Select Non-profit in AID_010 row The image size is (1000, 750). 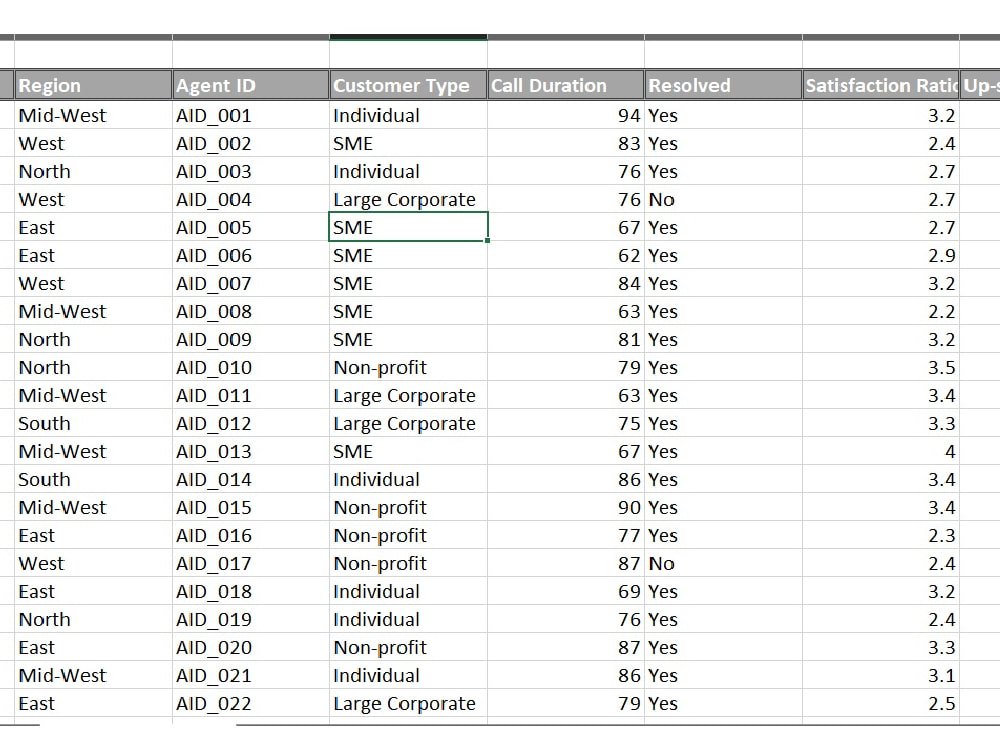pyautogui.click(x=408, y=368)
